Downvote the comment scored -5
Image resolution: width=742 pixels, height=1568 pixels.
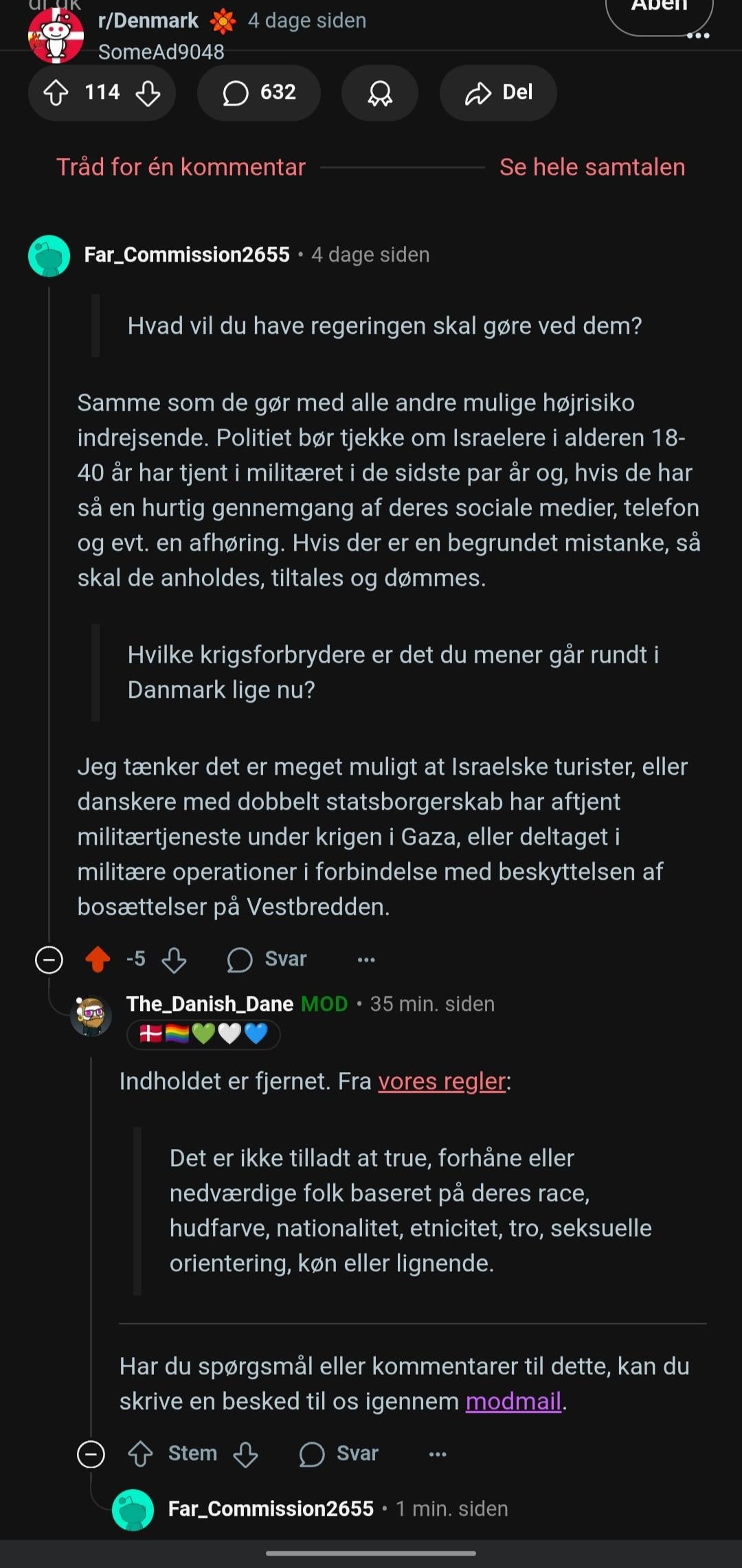point(174,959)
